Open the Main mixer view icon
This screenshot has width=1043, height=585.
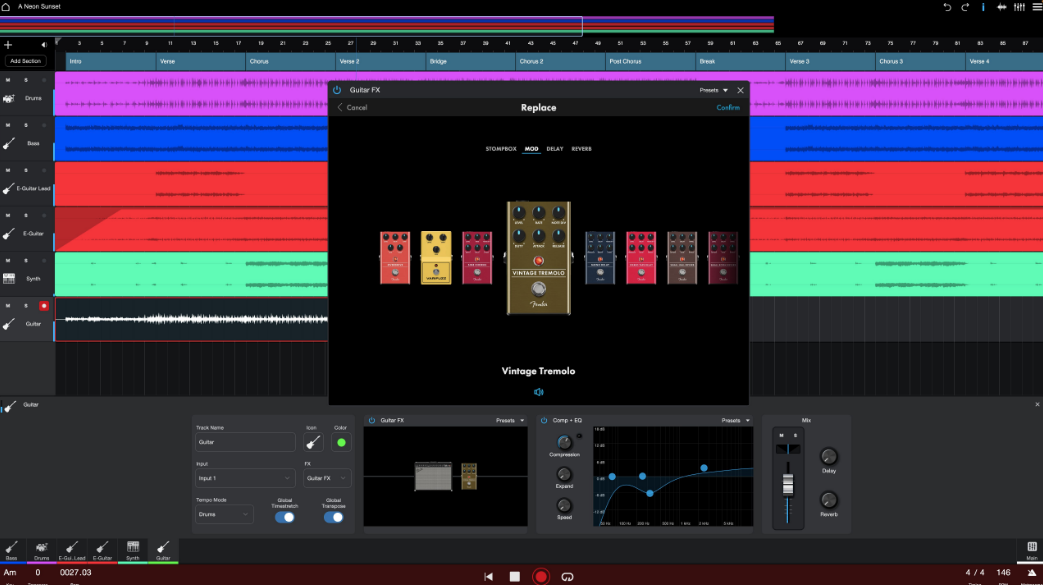(1032, 550)
